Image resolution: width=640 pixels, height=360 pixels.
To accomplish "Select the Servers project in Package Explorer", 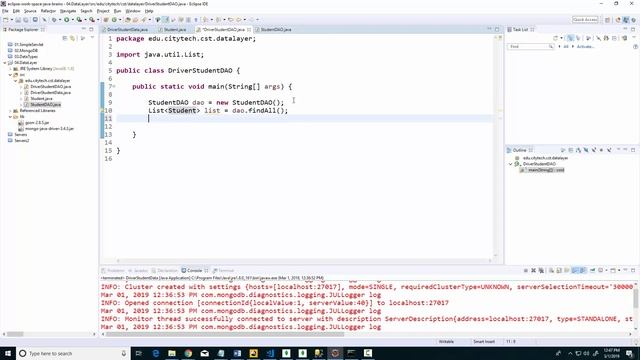I will [20, 134].
